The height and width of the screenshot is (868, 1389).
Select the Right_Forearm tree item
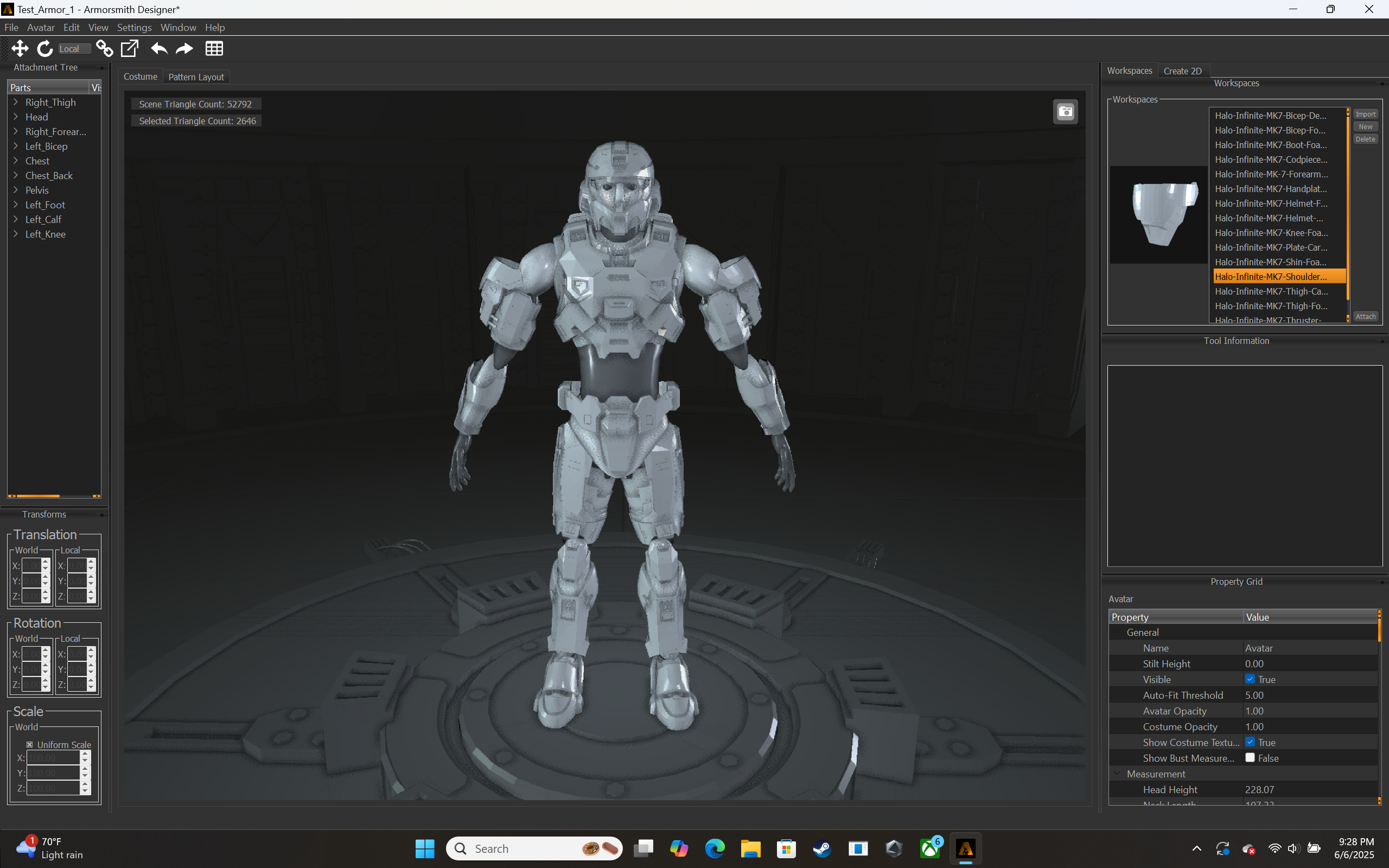[56, 131]
